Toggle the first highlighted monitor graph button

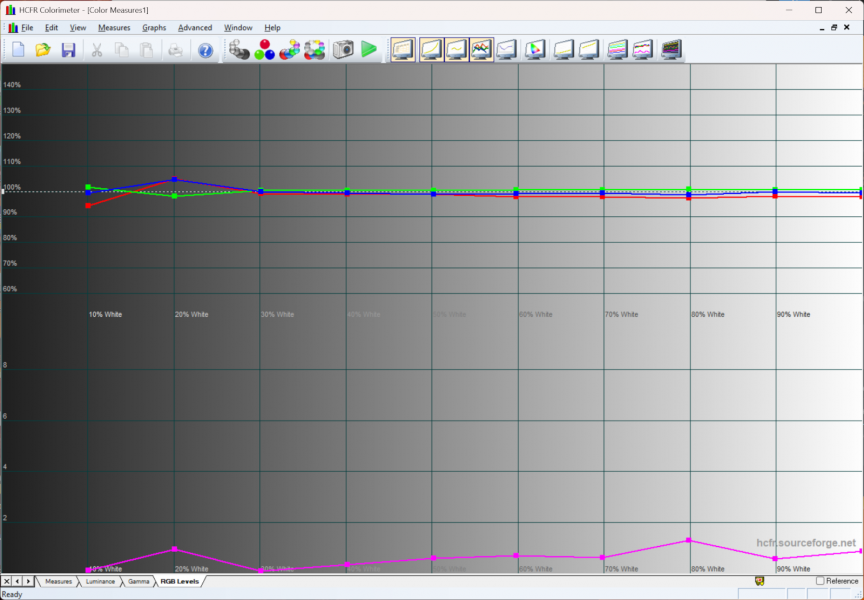coord(403,49)
